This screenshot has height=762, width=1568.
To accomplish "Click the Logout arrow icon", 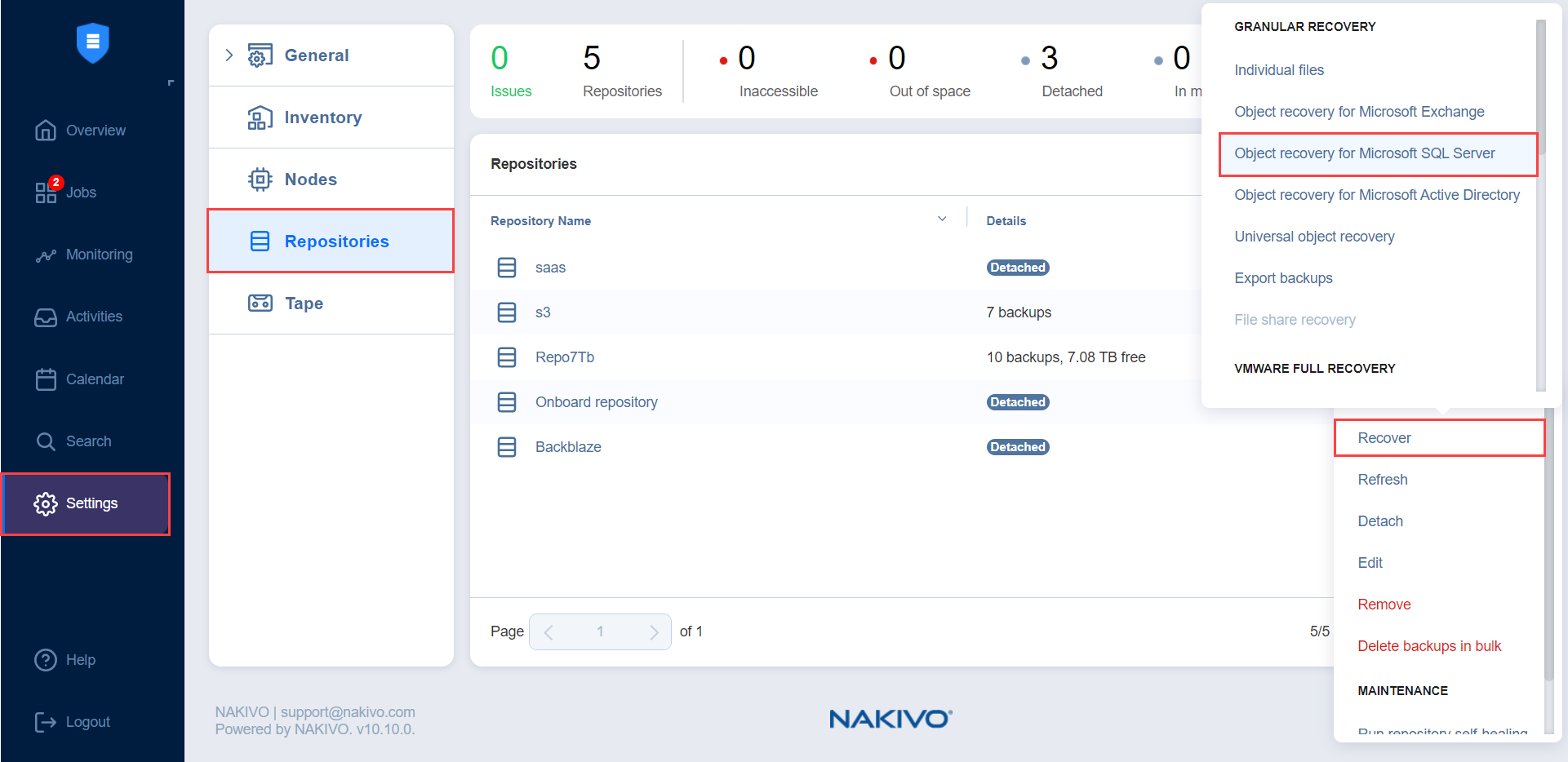I will pos(46,722).
